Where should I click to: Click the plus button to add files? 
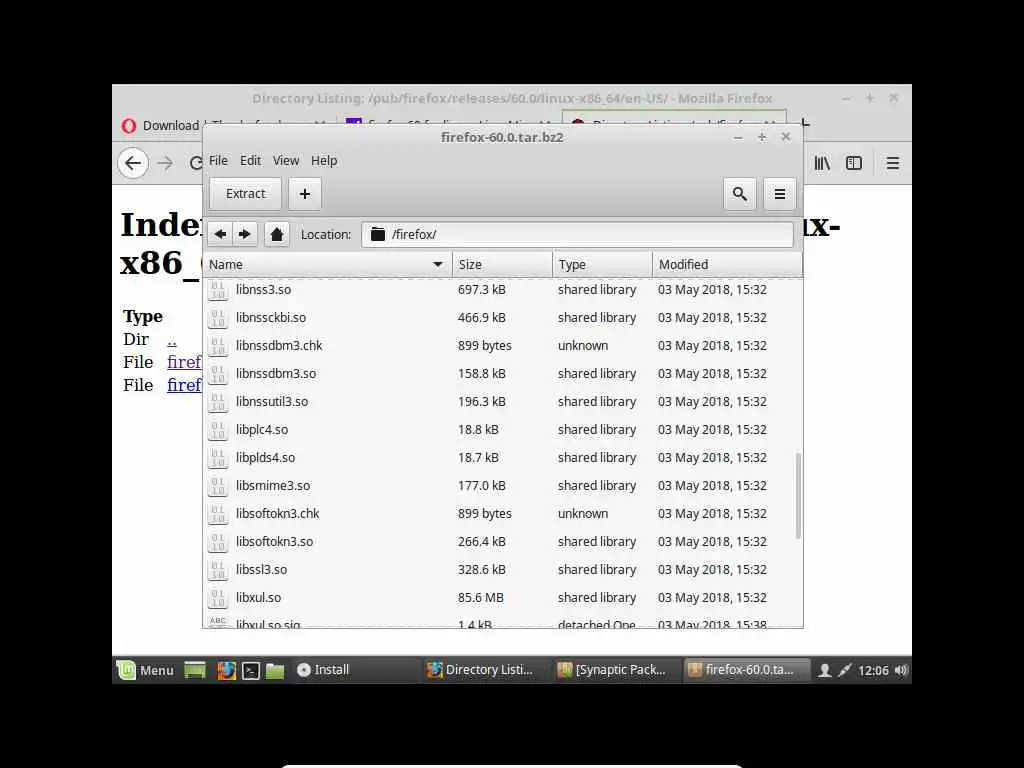pyautogui.click(x=304, y=194)
